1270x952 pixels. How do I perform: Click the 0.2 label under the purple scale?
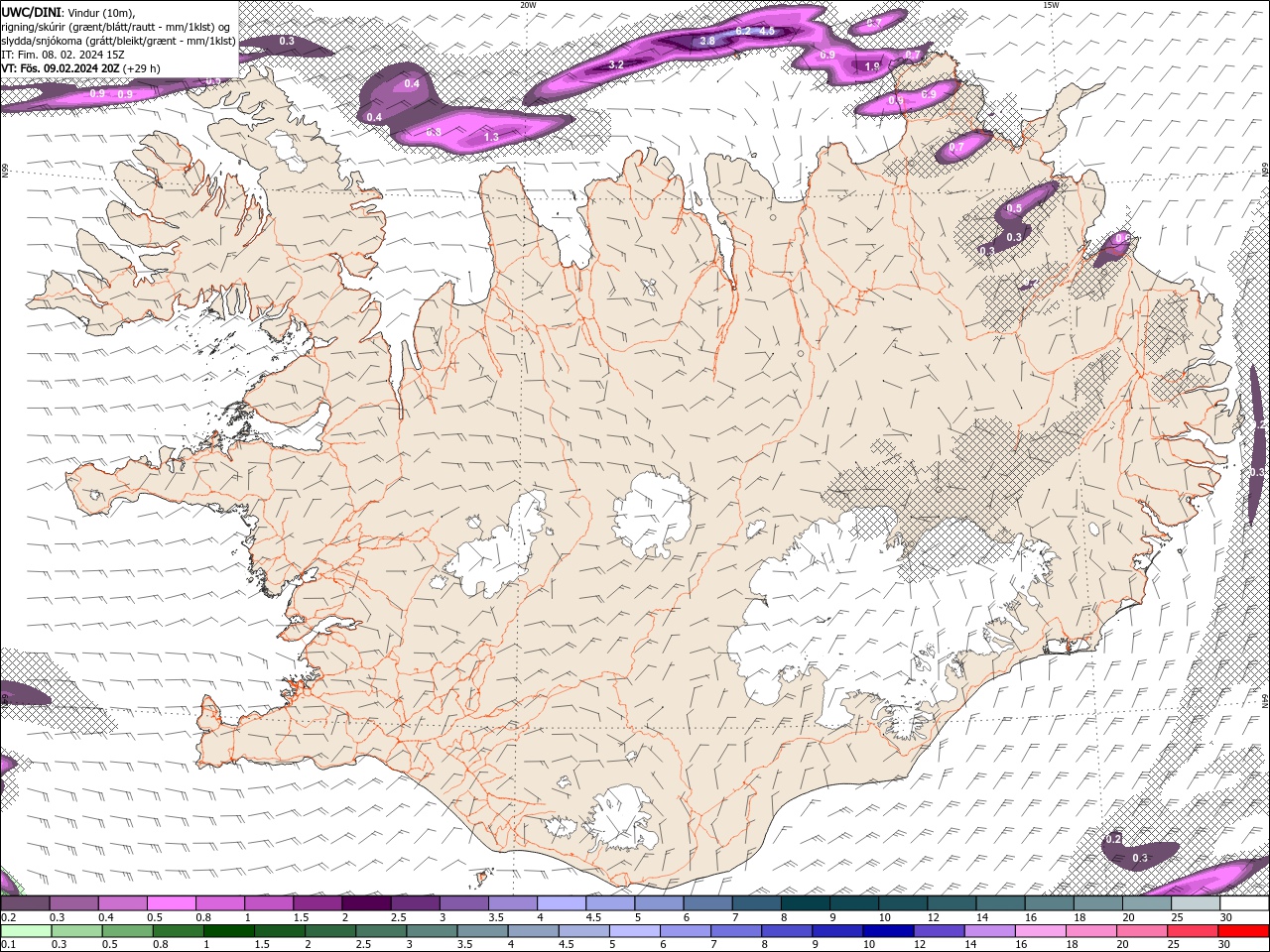click(8, 917)
